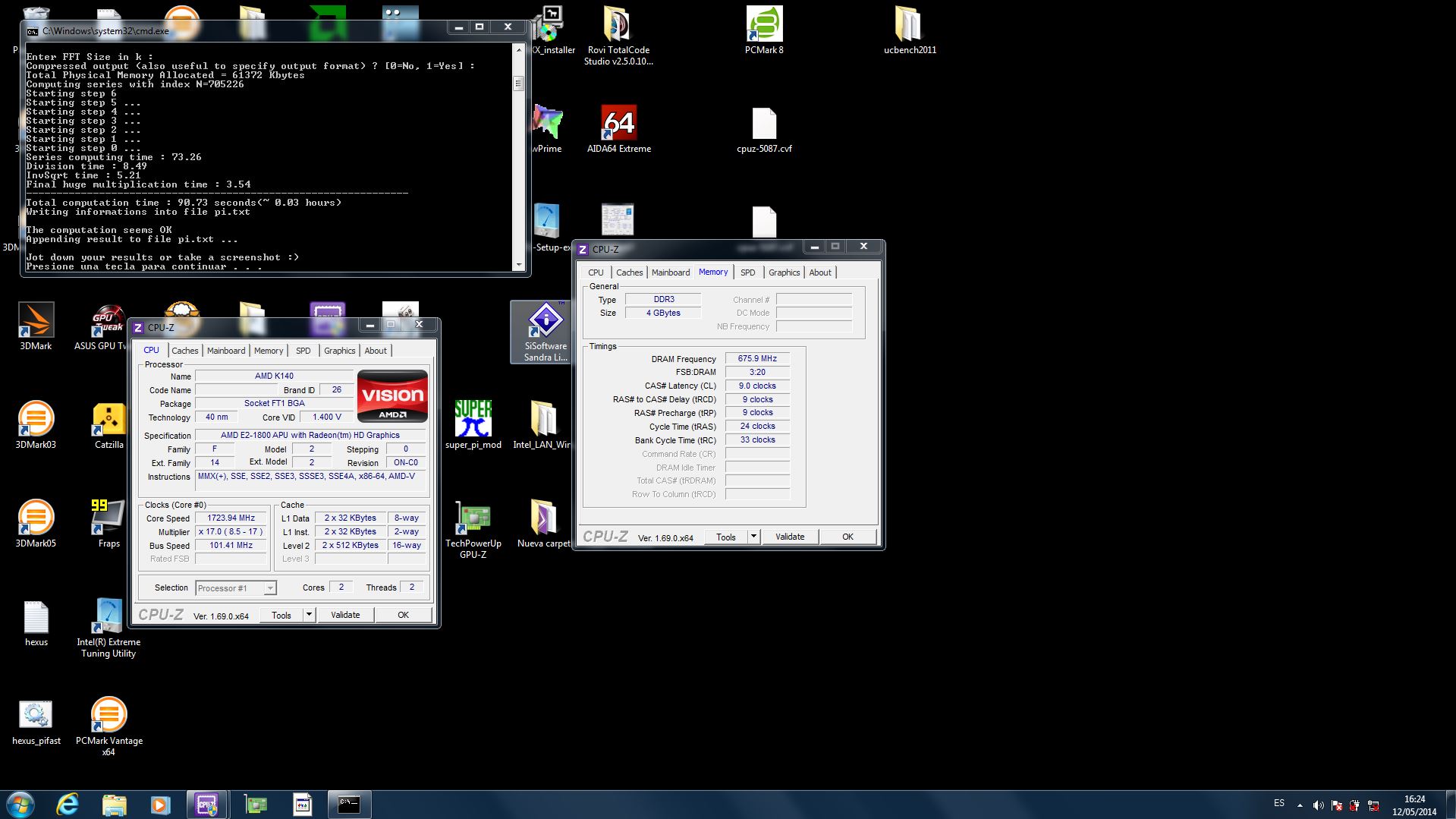This screenshot has width=1456, height=819.
Task: Open super_pi_mod desktop icon
Action: [473, 425]
